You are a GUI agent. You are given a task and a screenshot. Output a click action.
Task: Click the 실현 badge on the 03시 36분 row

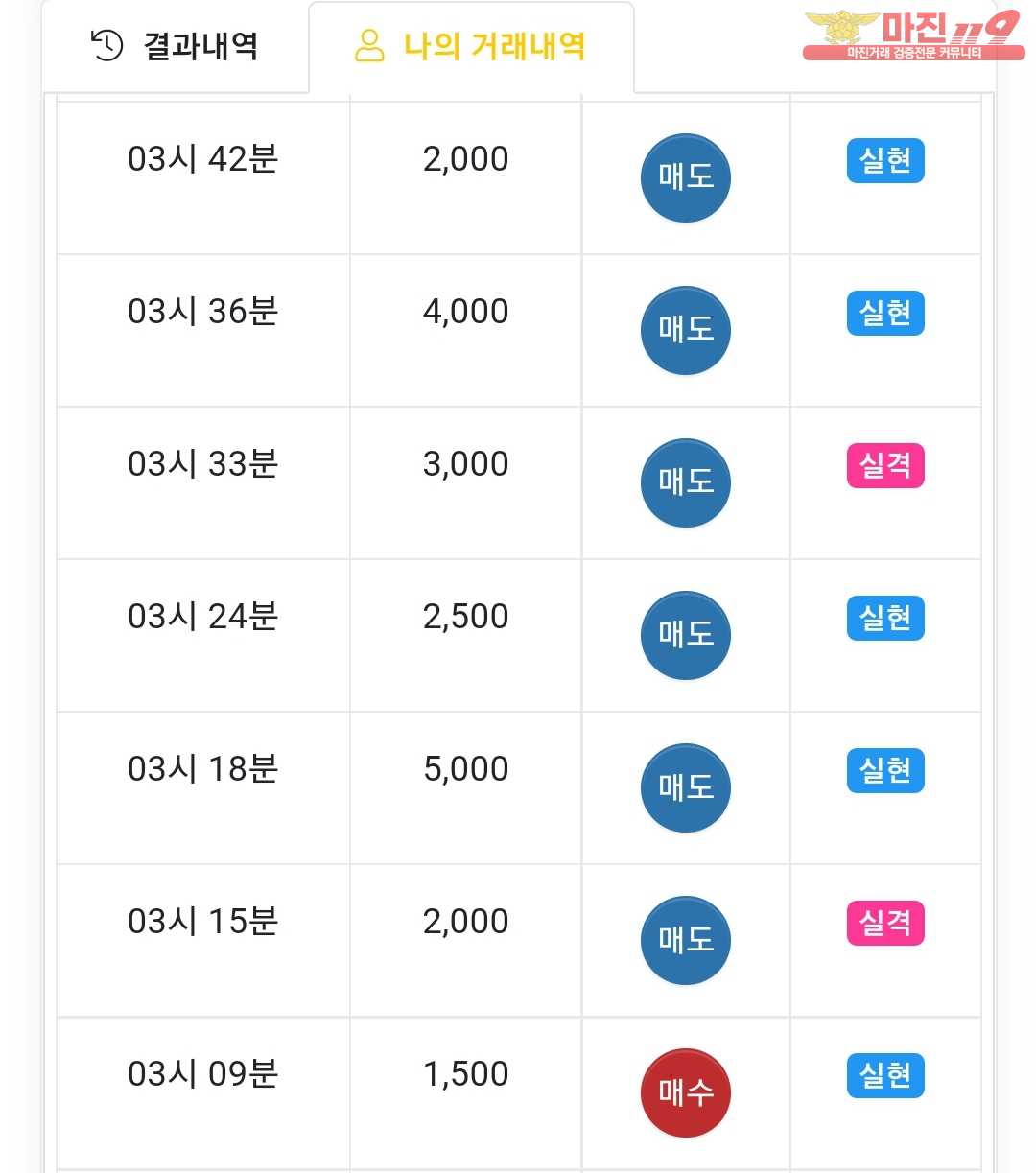(884, 314)
